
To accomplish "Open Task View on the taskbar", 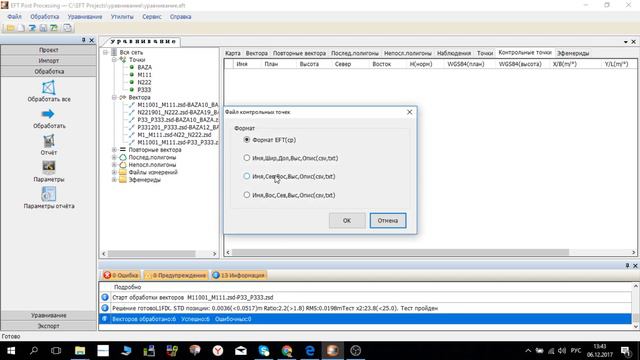I will point(56,351).
